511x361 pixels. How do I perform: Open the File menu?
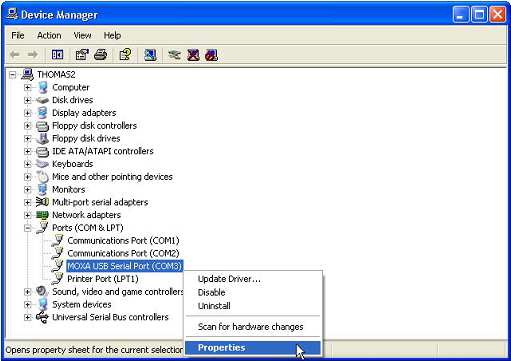pyautogui.click(x=18, y=35)
